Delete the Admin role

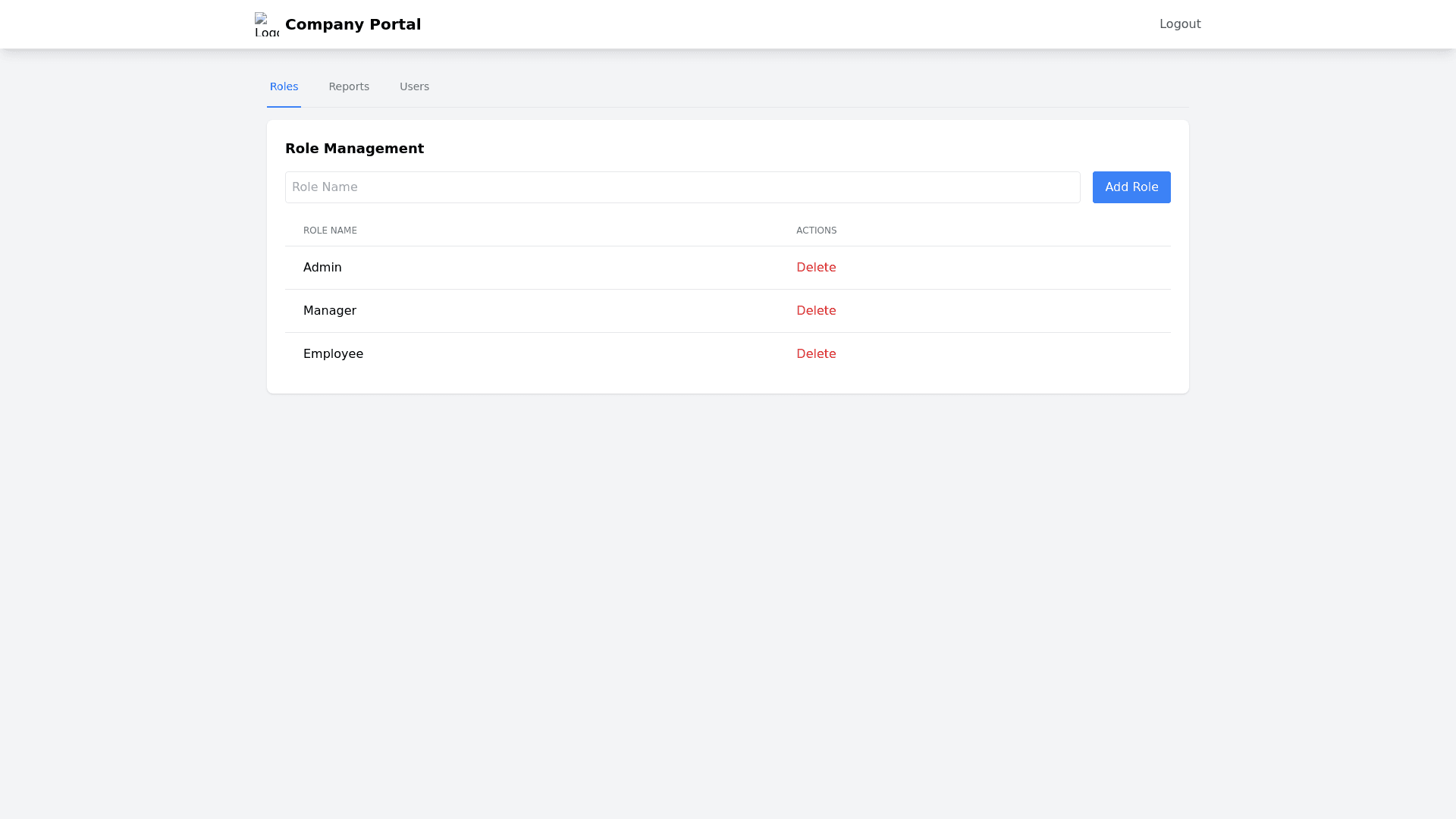click(815, 268)
